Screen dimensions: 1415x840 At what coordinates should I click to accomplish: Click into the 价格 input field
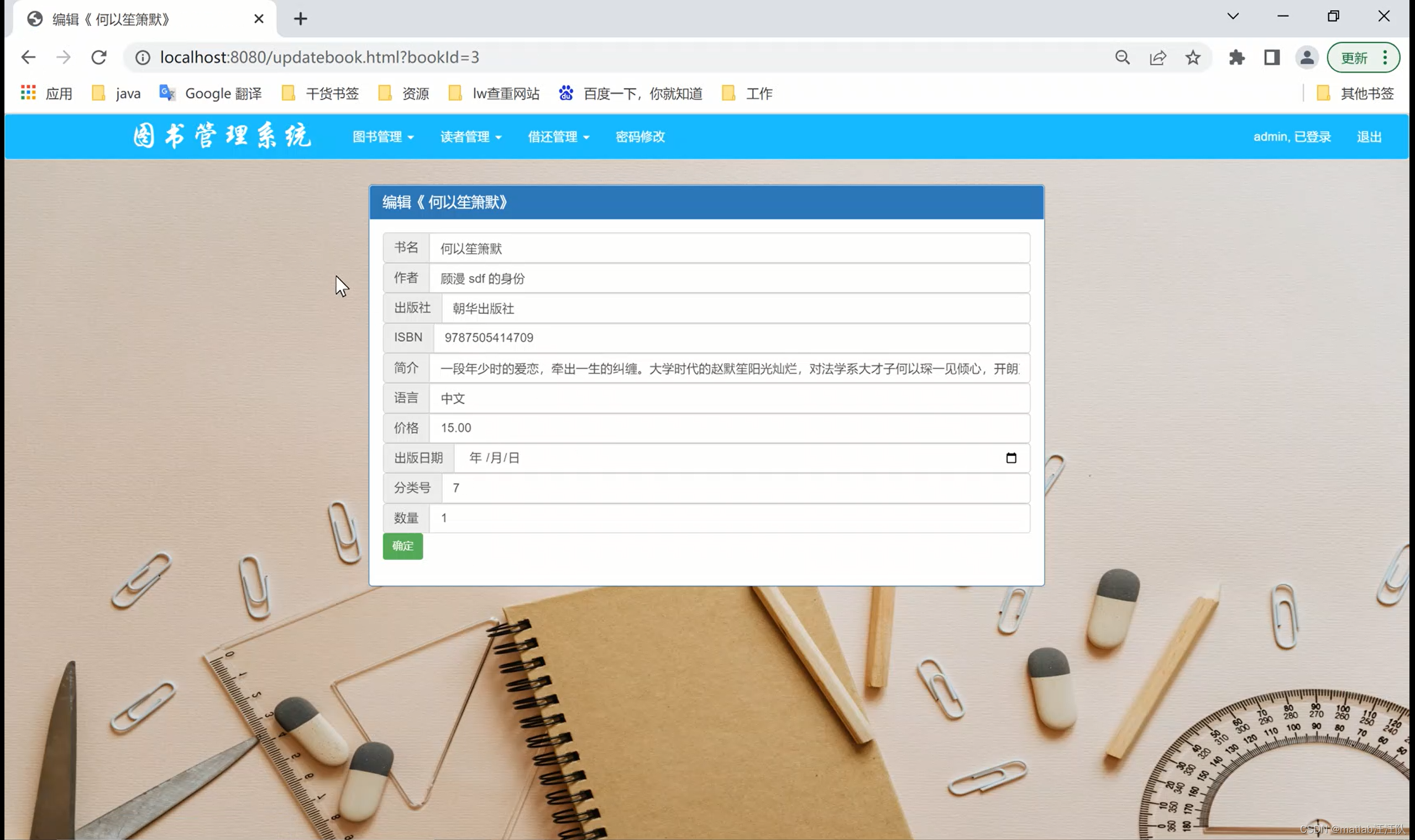(729, 428)
